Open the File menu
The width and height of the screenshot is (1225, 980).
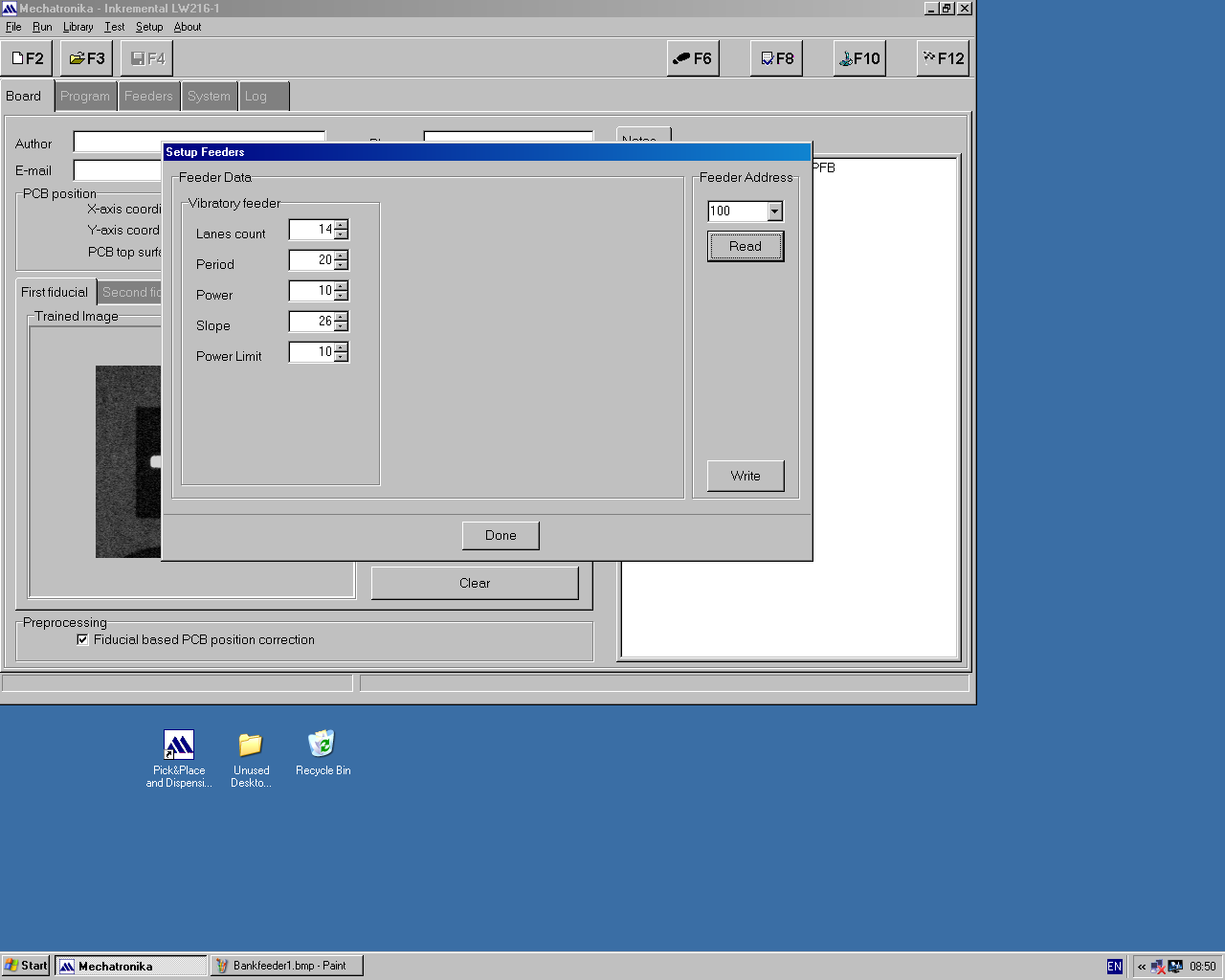[x=13, y=27]
